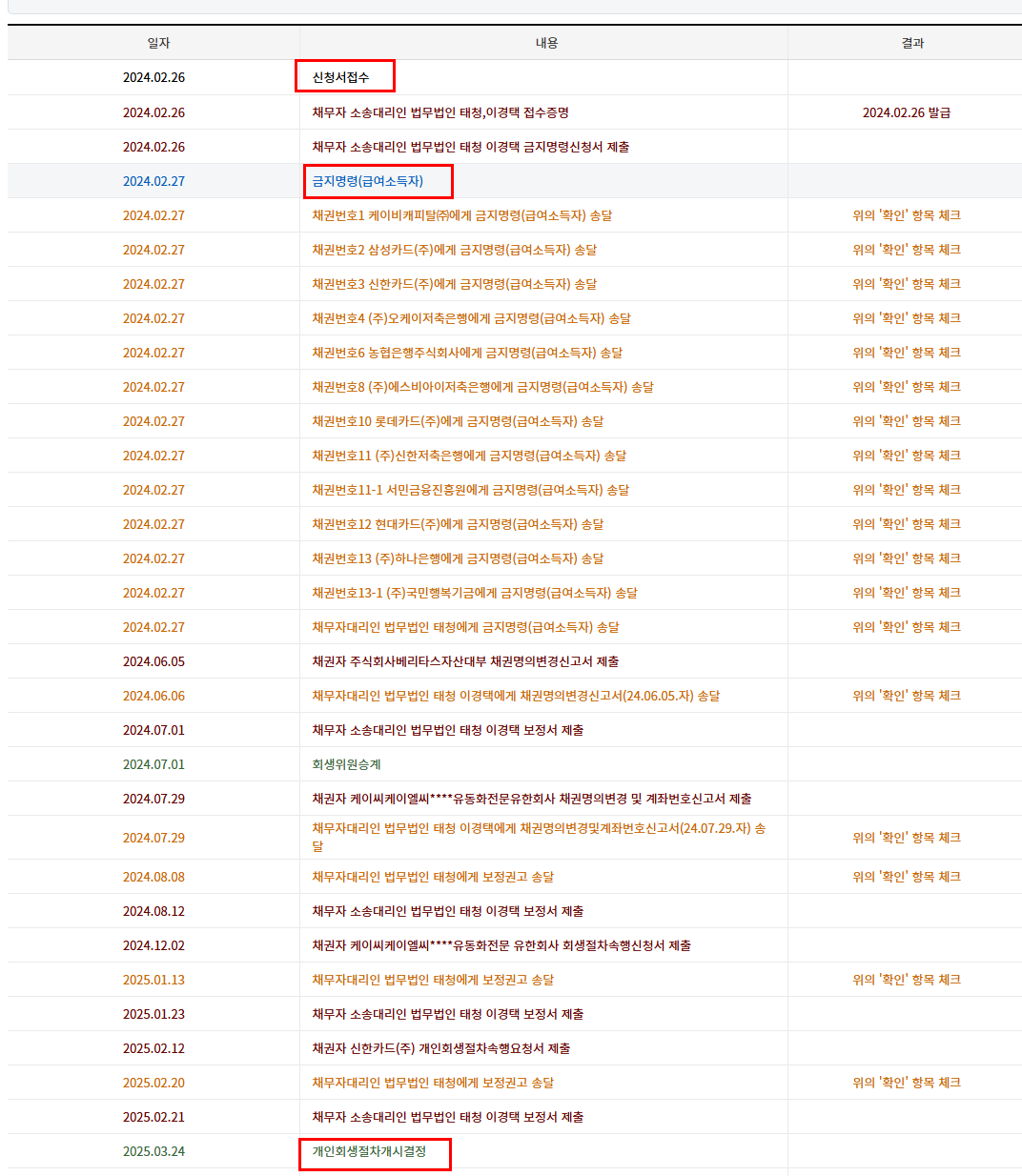
Task: Open 채권번호10 롯데카드 금지명령 송달 entry
Action: point(458,421)
